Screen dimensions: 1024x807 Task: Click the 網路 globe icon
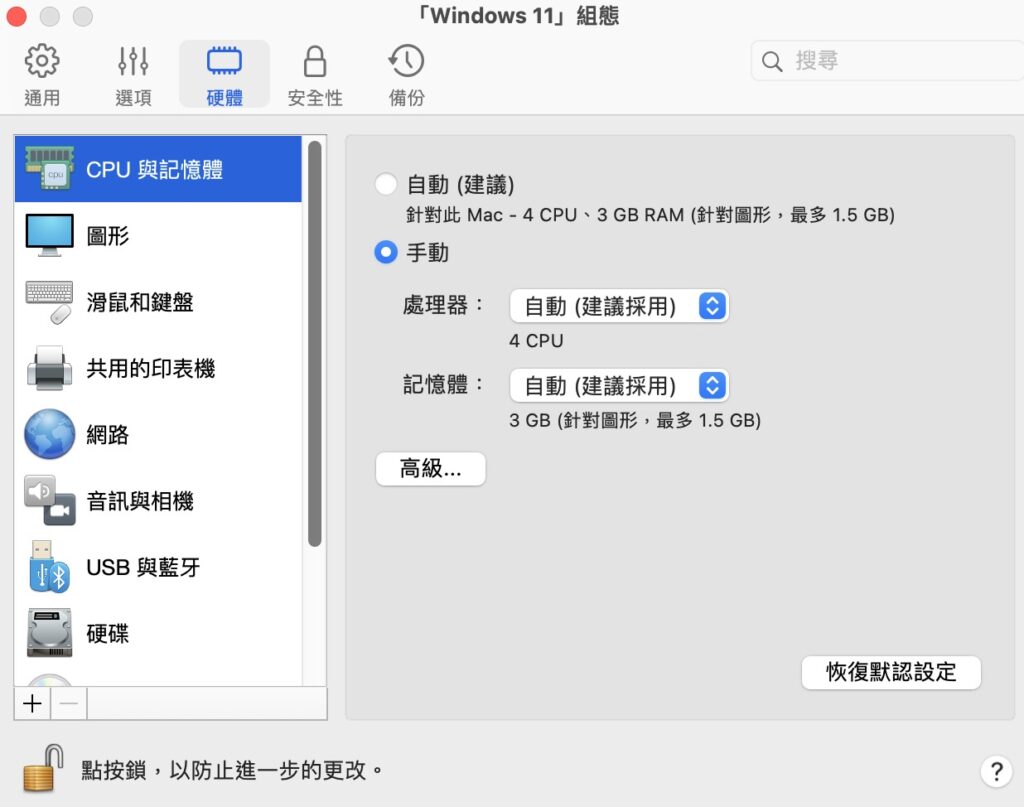pyautogui.click(x=50, y=434)
